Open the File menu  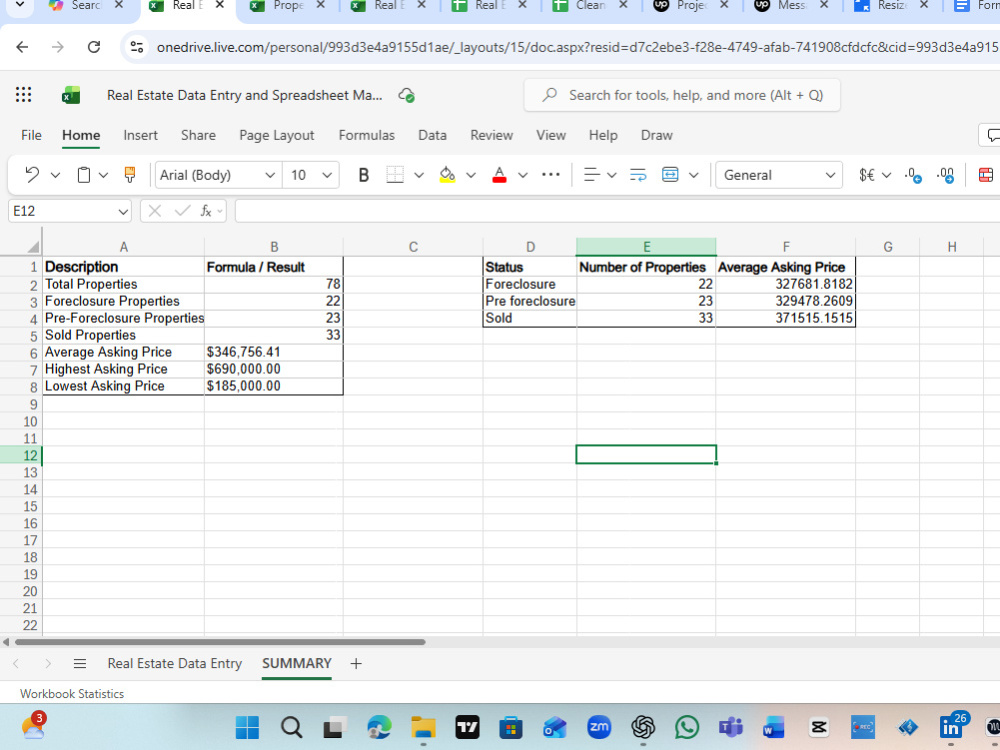(x=31, y=135)
